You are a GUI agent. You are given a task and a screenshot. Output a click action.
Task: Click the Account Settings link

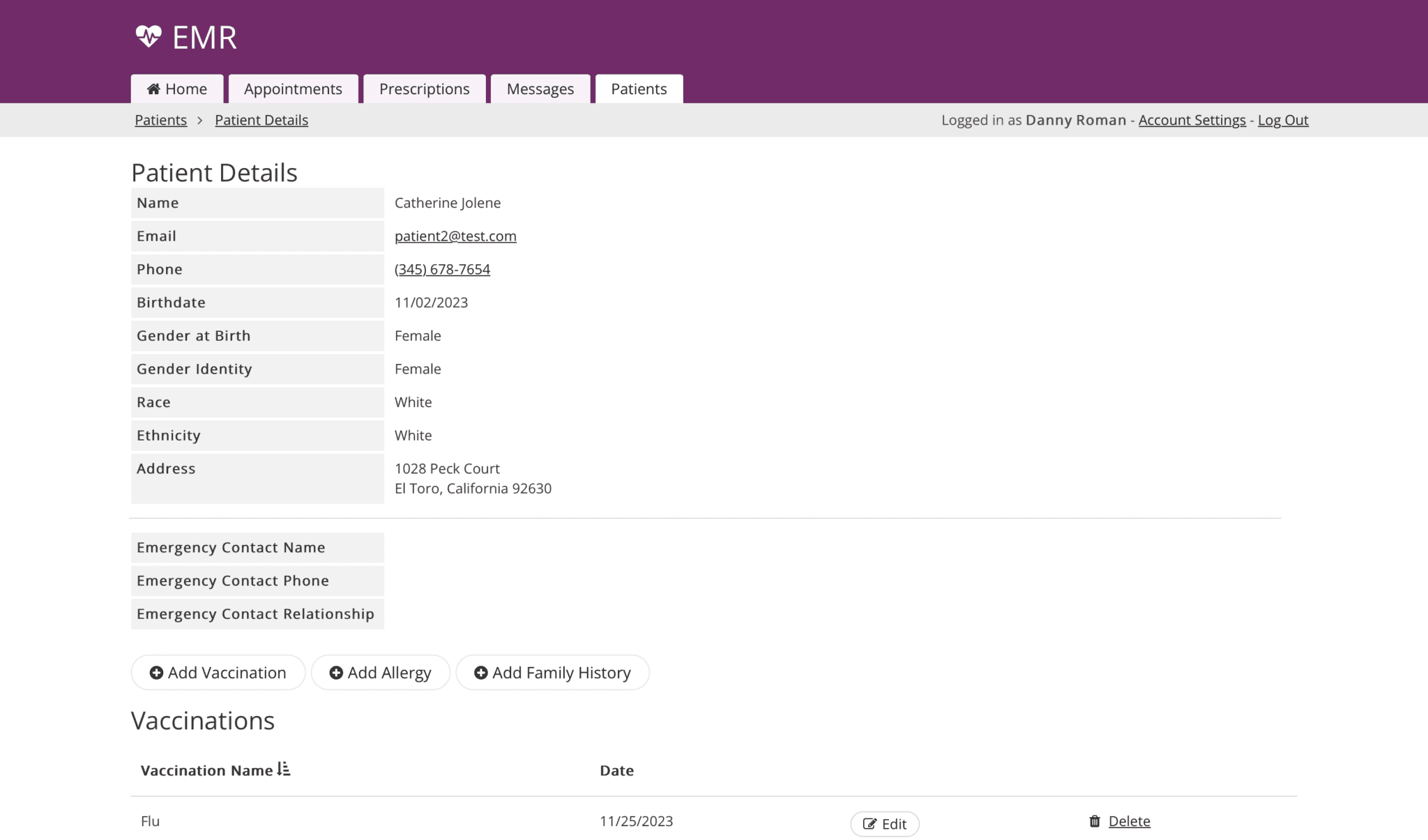click(1192, 120)
